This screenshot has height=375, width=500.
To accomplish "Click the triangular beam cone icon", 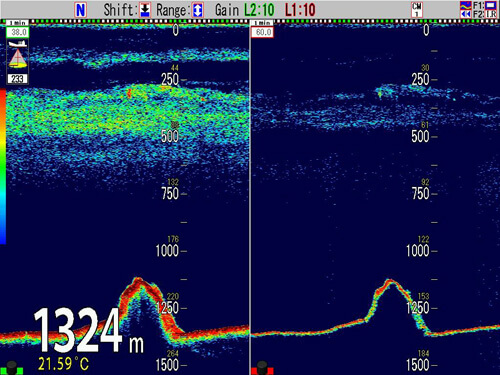I will point(18,59).
